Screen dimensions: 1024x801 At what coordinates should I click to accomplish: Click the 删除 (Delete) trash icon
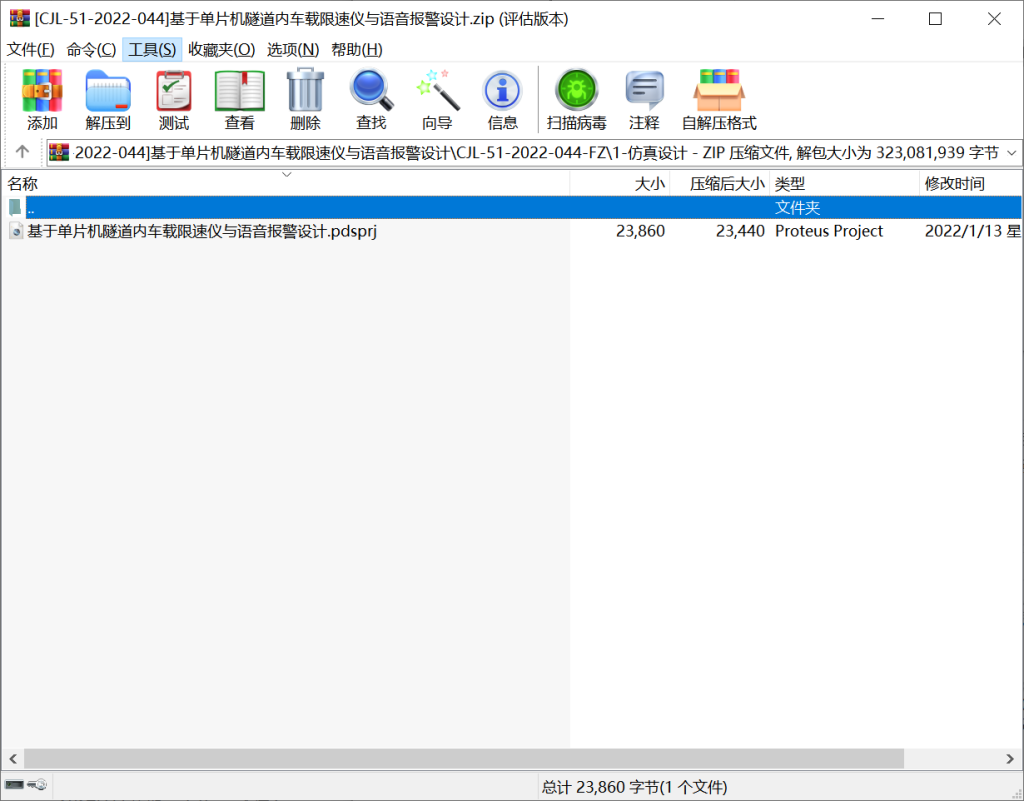305,91
